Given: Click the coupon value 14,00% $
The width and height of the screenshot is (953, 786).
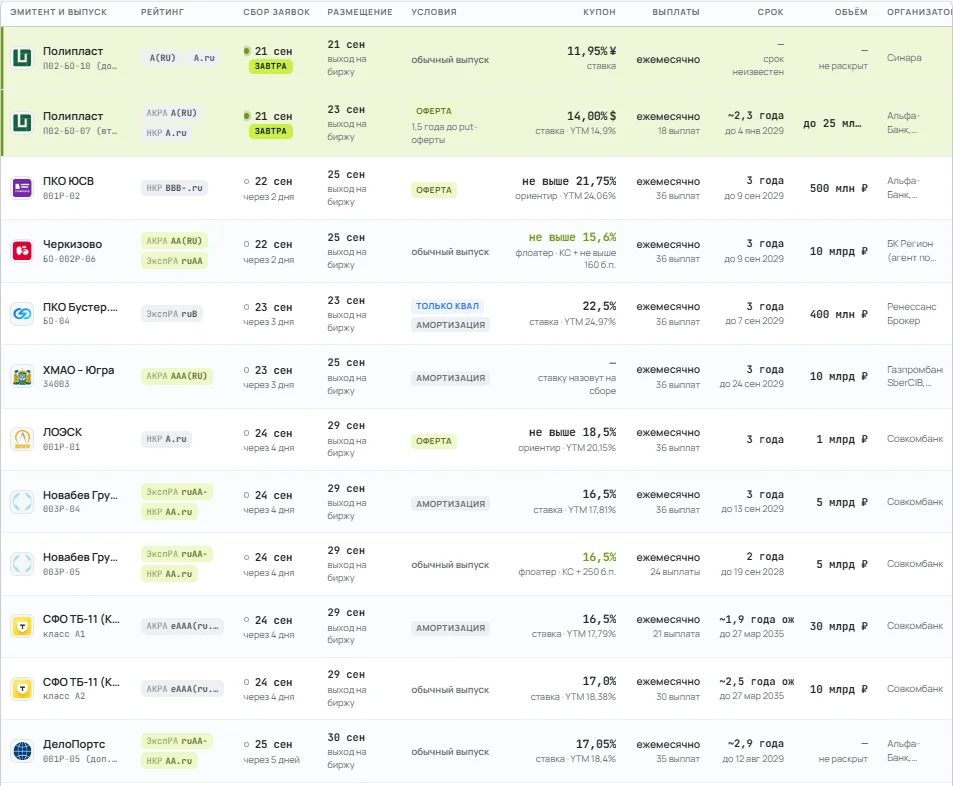Looking at the screenshot, I should coord(591,116).
